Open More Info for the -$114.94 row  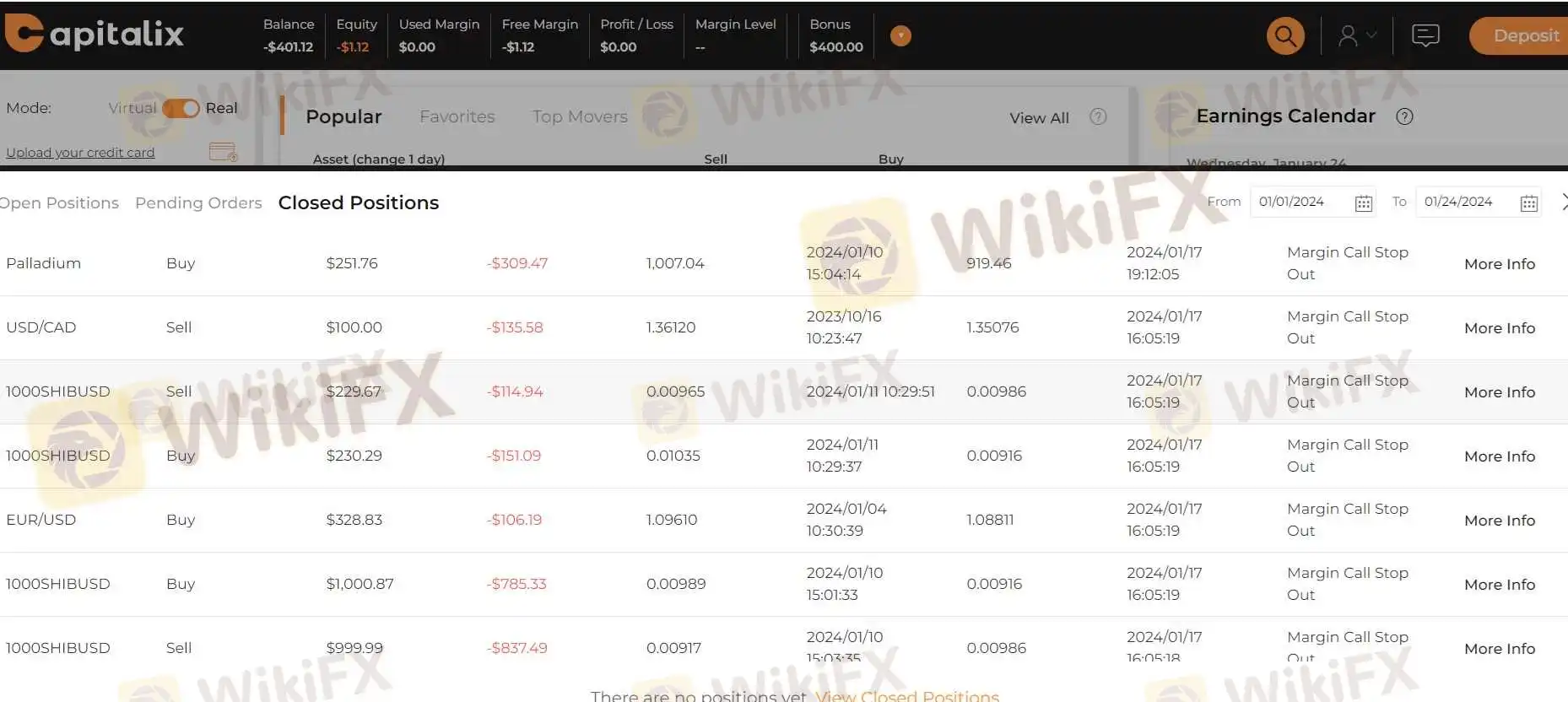click(1500, 392)
